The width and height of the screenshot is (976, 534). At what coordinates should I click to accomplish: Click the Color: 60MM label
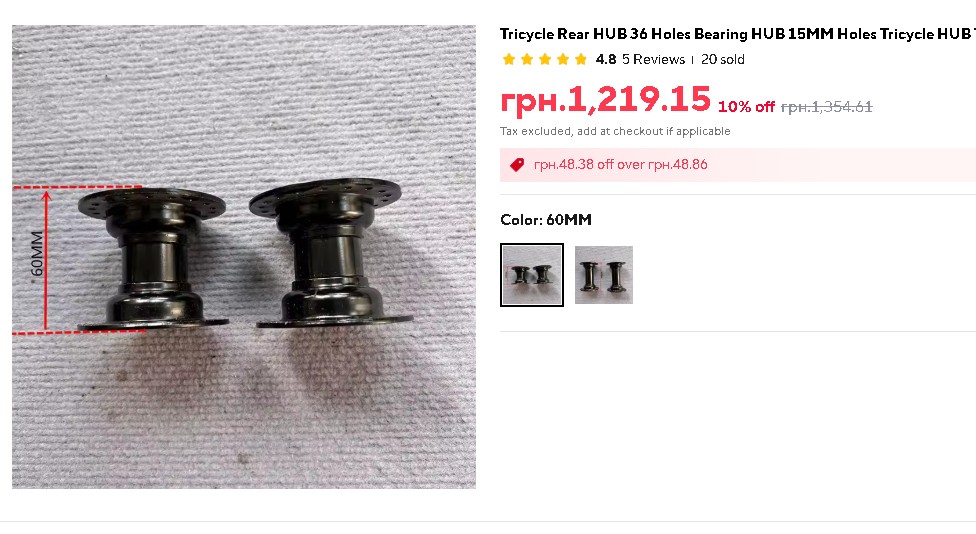tap(546, 220)
